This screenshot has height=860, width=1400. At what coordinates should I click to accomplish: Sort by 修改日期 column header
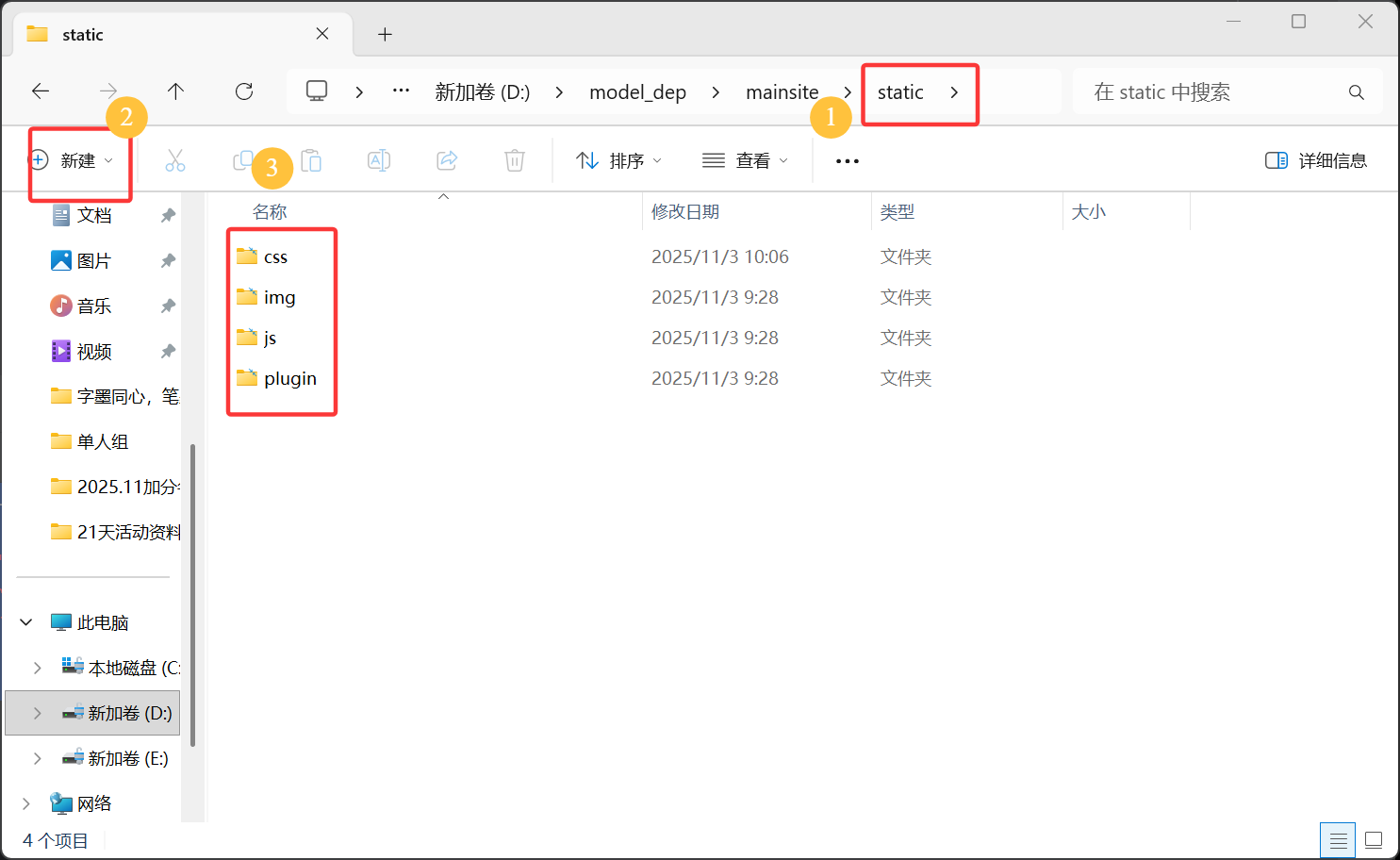[685, 212]
